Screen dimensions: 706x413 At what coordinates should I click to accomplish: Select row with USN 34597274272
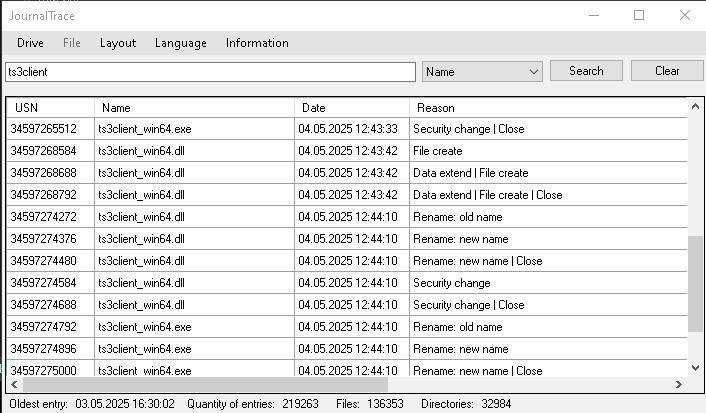click(x=347, y=217)
